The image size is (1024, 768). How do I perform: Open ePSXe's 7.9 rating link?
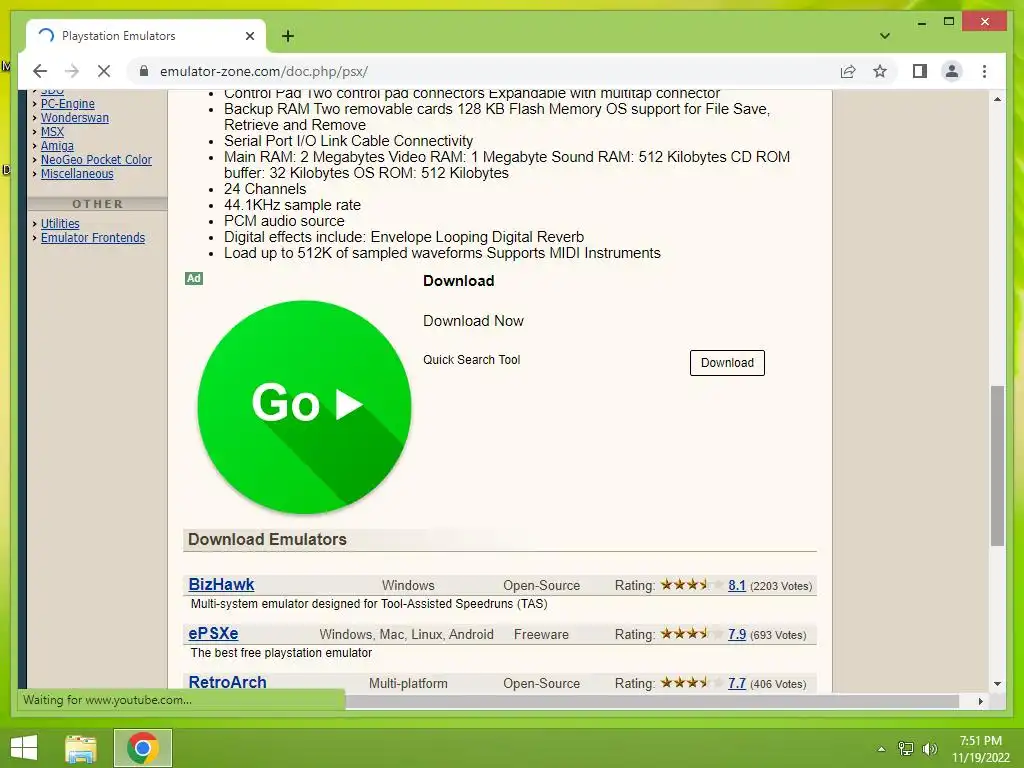pos(737,634)
